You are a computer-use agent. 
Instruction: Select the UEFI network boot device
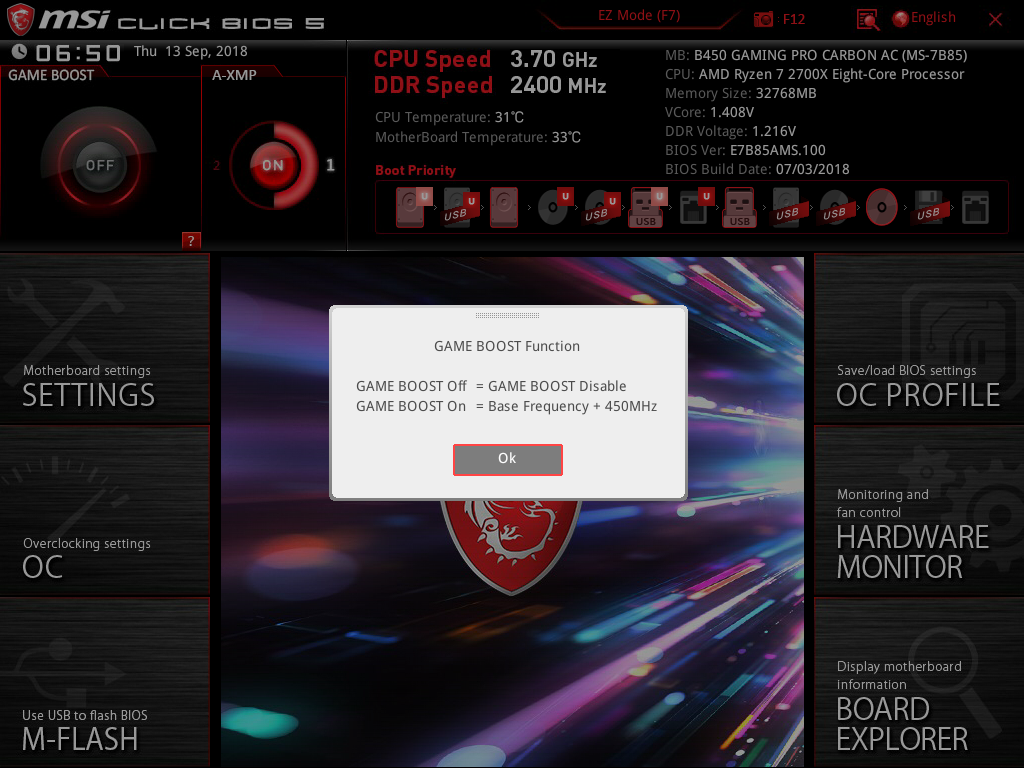695,207
